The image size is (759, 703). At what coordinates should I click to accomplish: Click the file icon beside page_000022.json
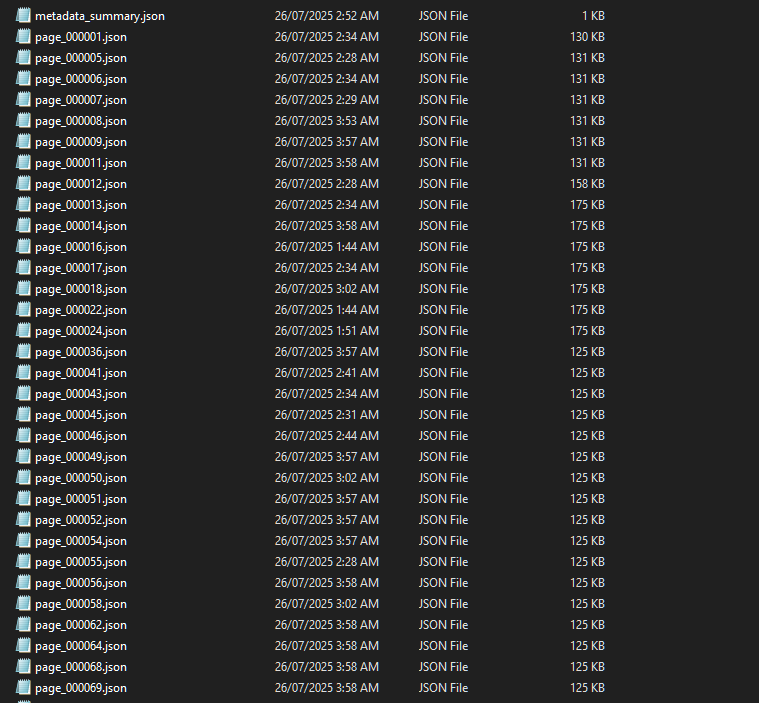[x=23, y=309]
